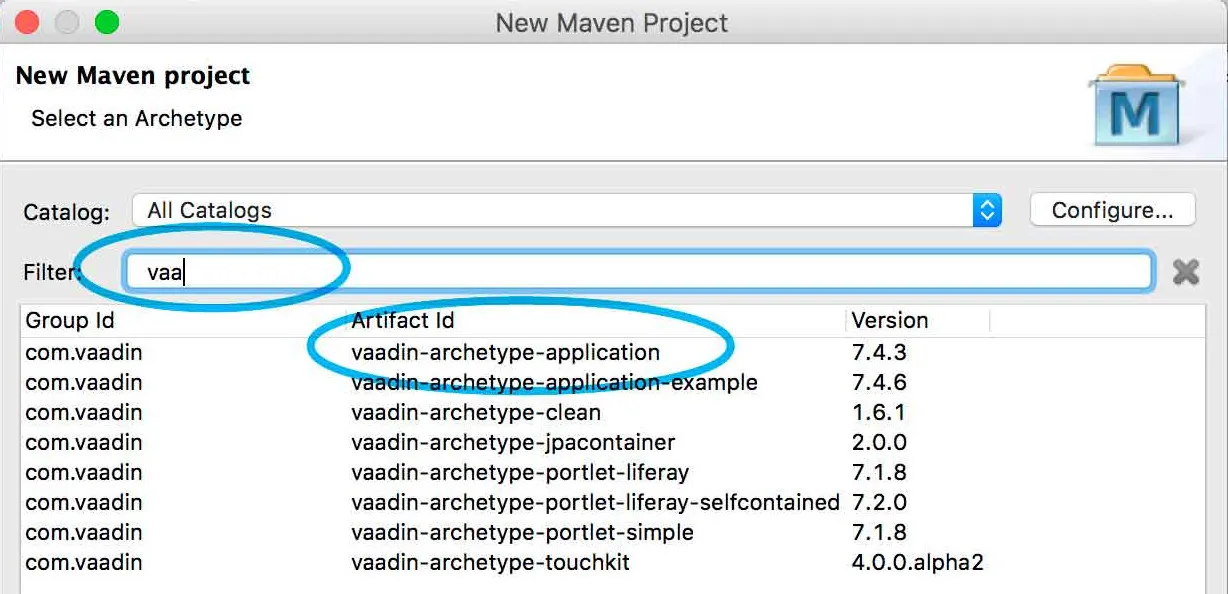Select vaadin-archetype-application row
This screenshot has height=594, width=1228.
coord(505,352)
